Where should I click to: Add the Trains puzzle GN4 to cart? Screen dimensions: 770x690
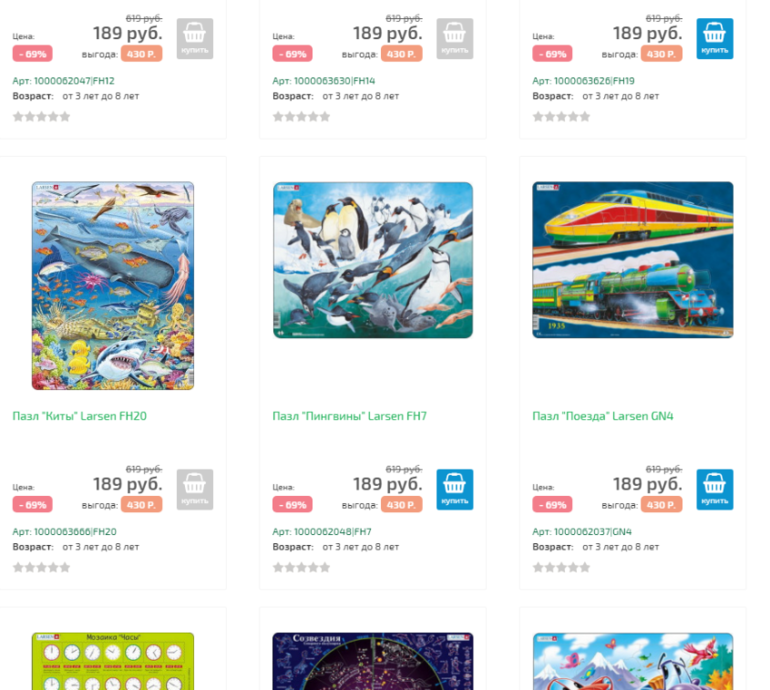(x=715, y=489)
